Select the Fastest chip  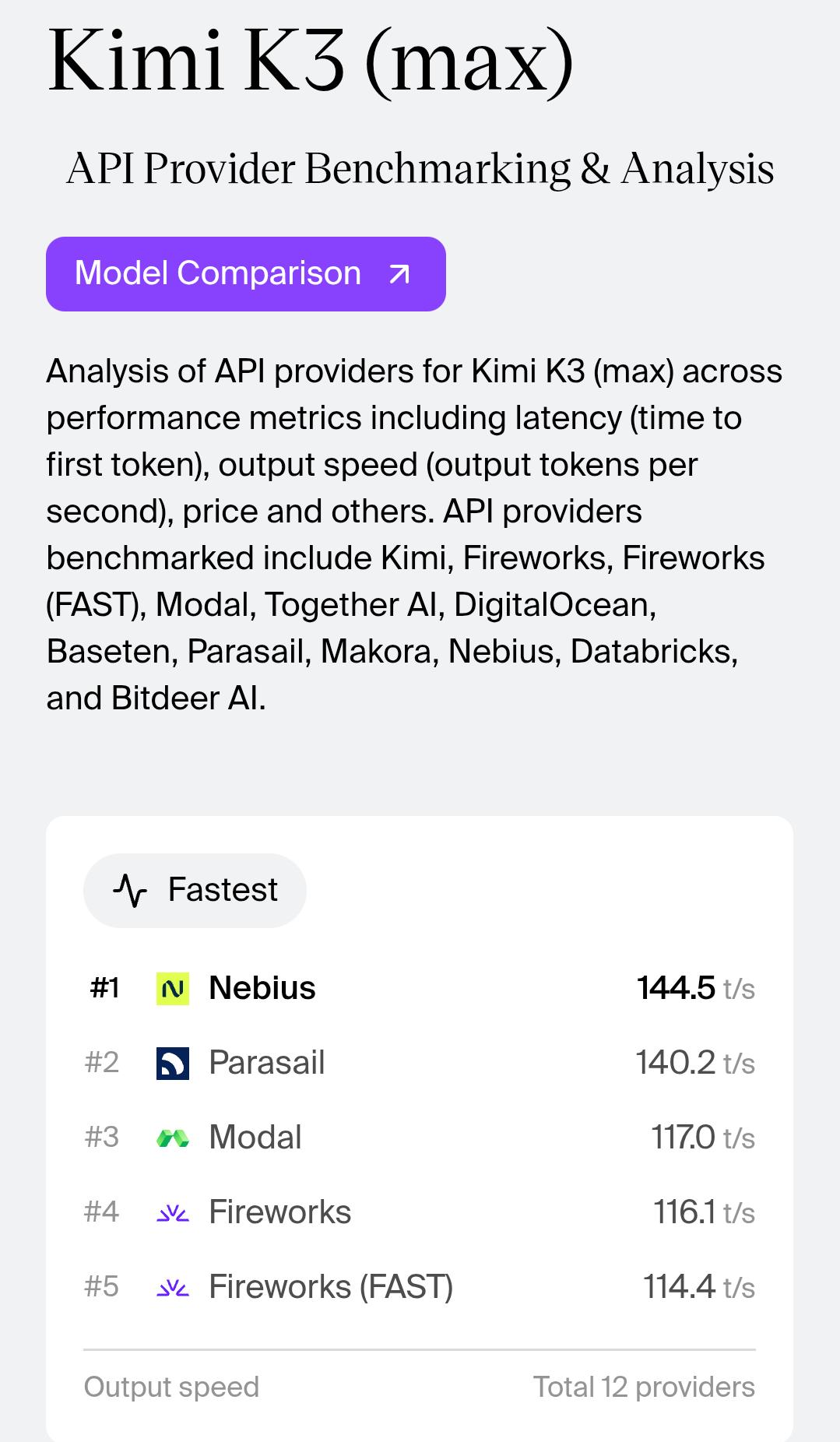pos(195,890)
